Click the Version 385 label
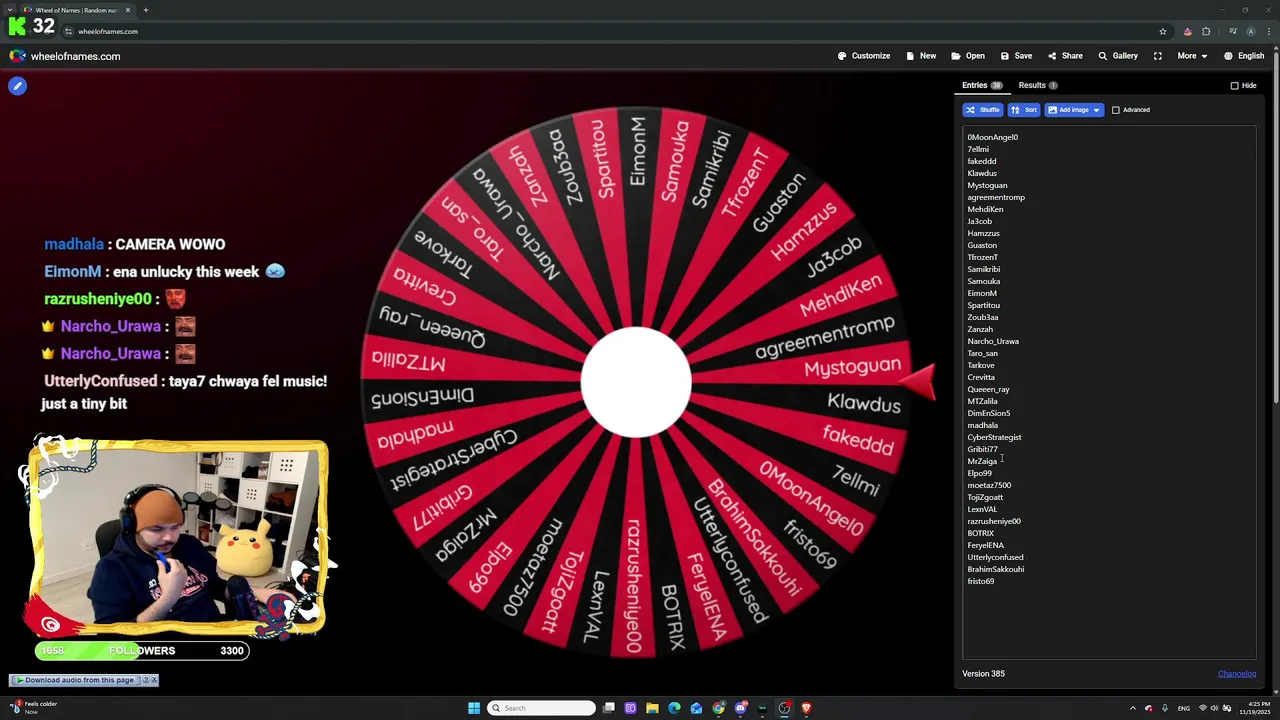 point(983,674)
